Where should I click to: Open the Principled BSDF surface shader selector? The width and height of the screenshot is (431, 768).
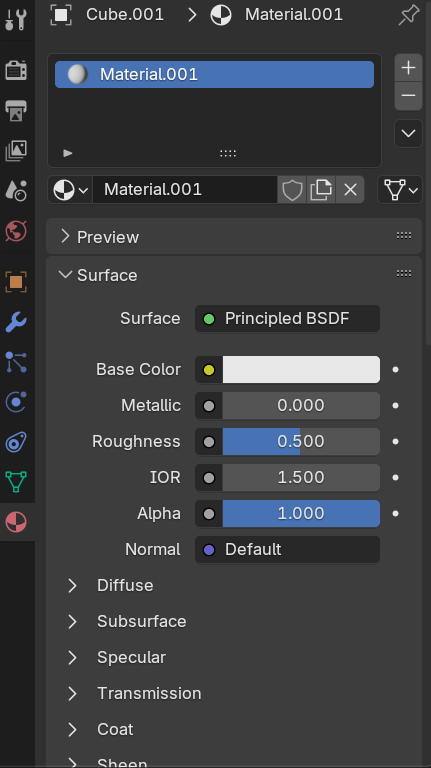(x=287, y=318)
